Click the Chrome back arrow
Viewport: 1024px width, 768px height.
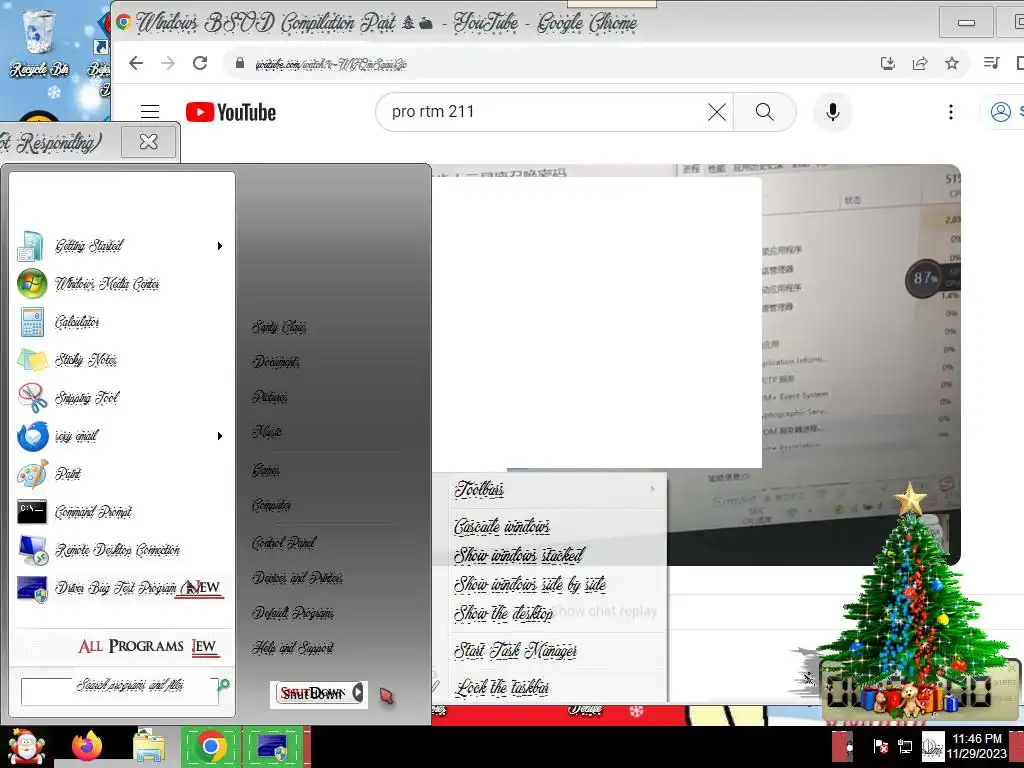point(136,63)
